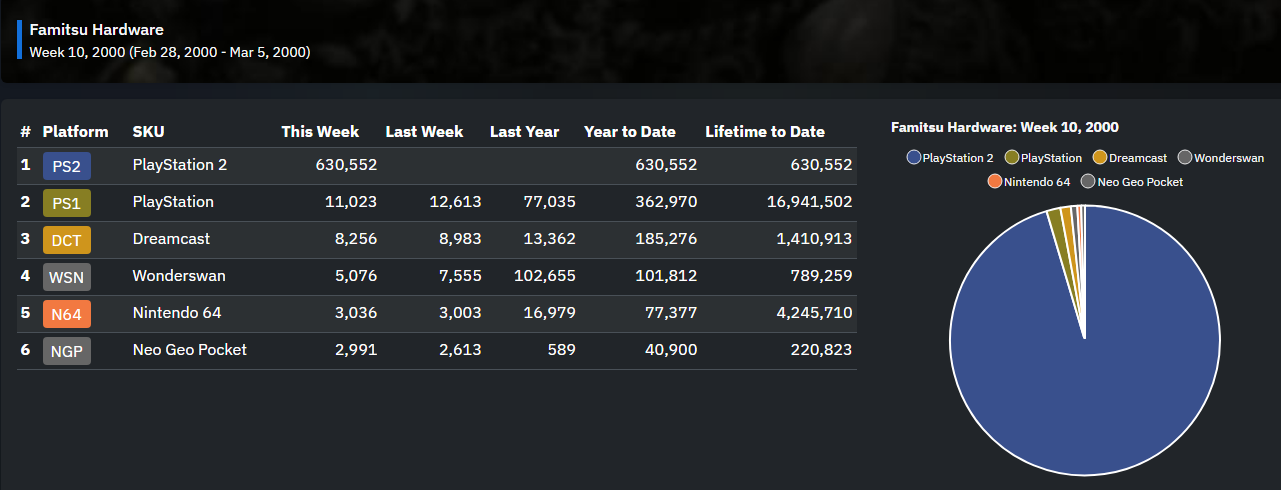1281x490 pixels.
Task: Click Neo Geo Pocket Last Year 589
Action: [562, 350]
